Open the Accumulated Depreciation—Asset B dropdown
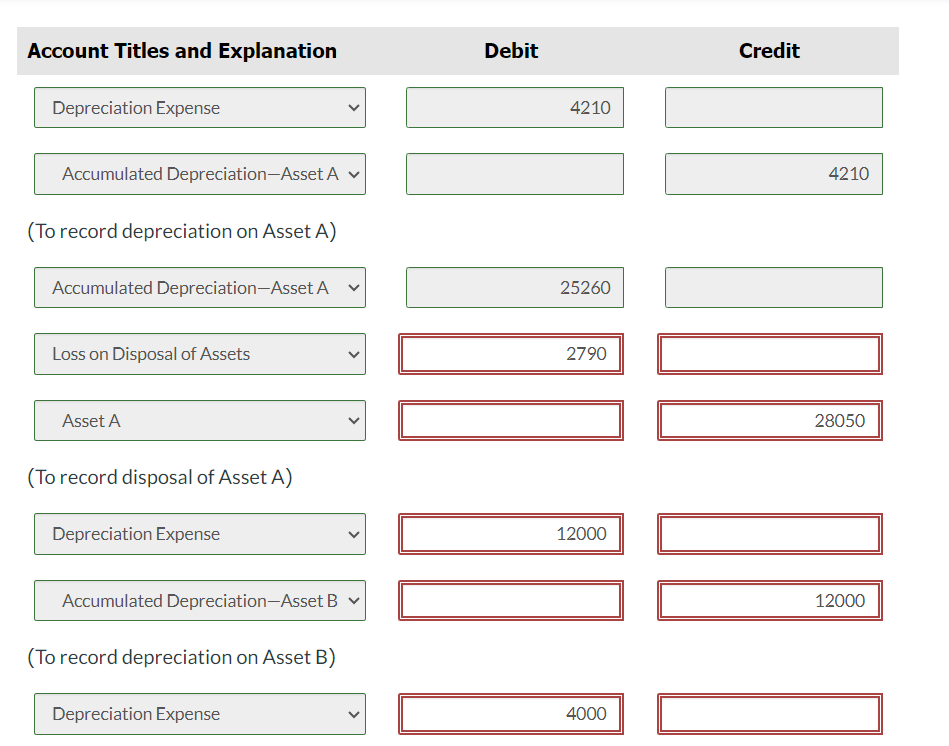This screenshot has width=949, height=746. coord(200,601)
